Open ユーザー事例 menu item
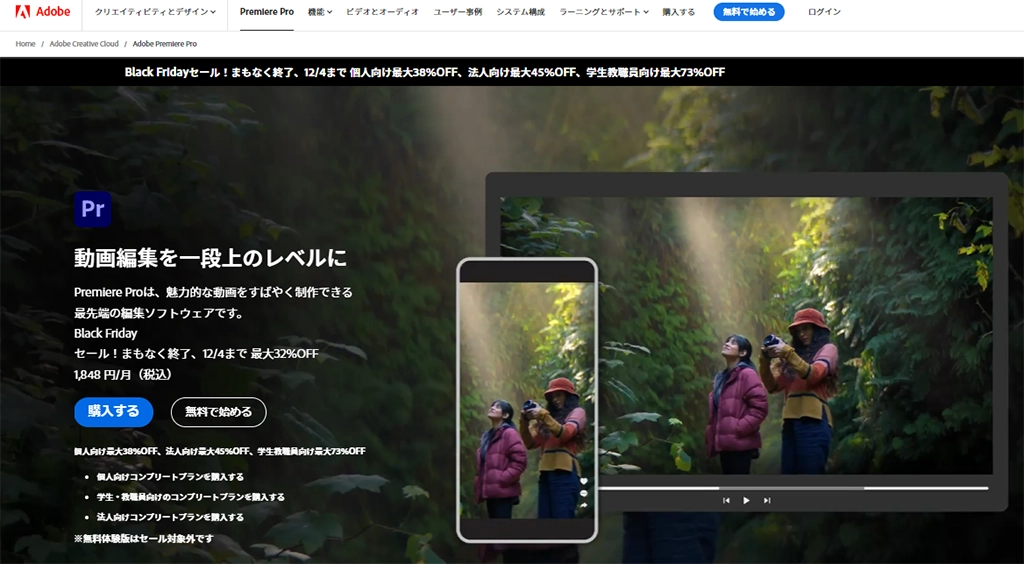Image resolution: width=1024 pixels, height=564 pixels. coord(458,12)
